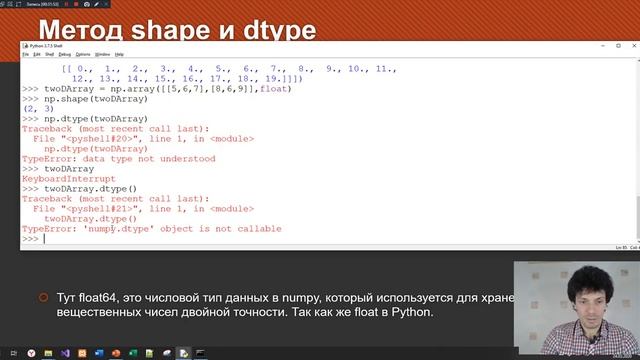Pause the screen recording
The height and width of the screenshot is (360, 640).
[67, 4]
